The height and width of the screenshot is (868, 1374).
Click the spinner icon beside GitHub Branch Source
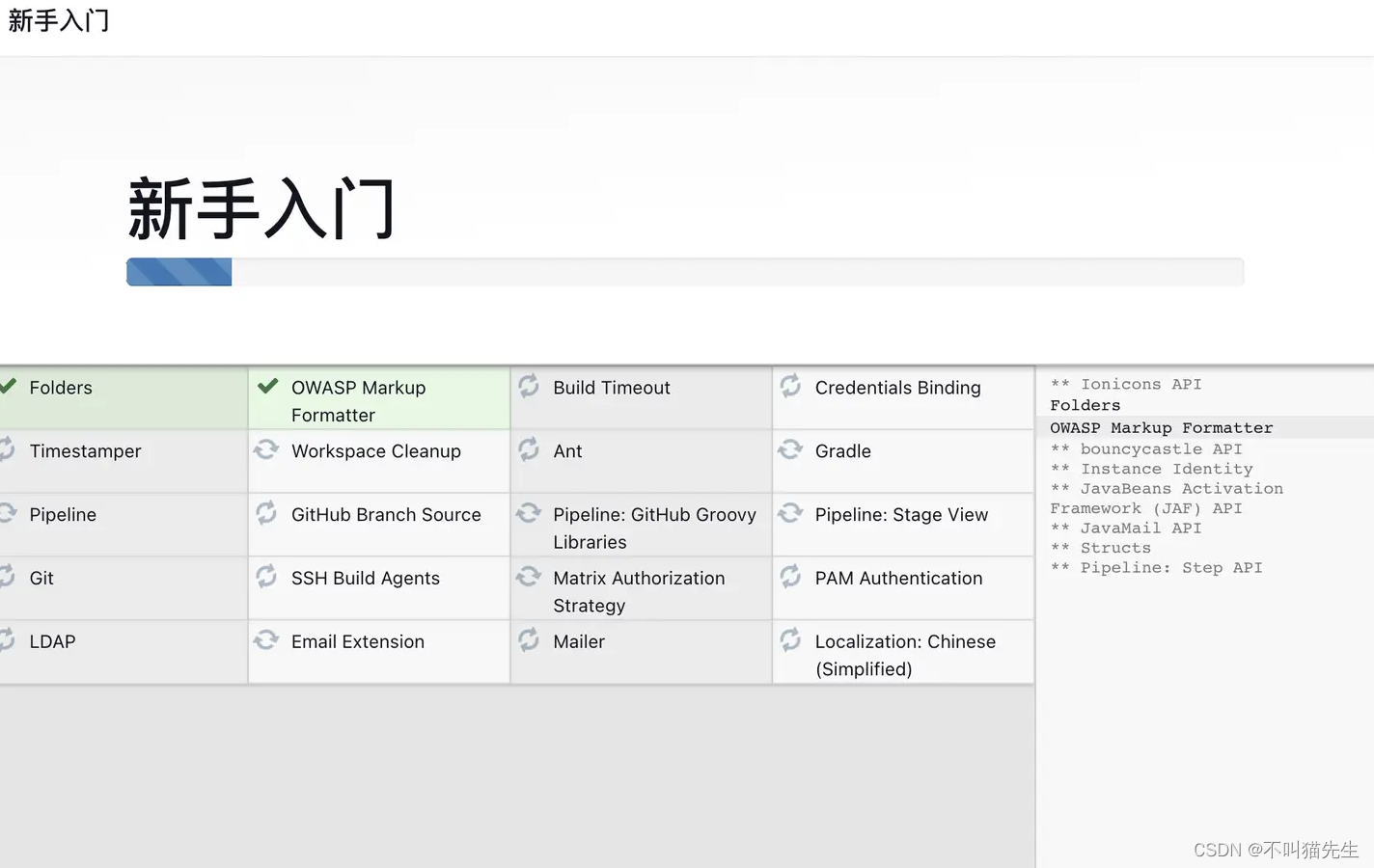pyautogui.click(x=266, y=514)
